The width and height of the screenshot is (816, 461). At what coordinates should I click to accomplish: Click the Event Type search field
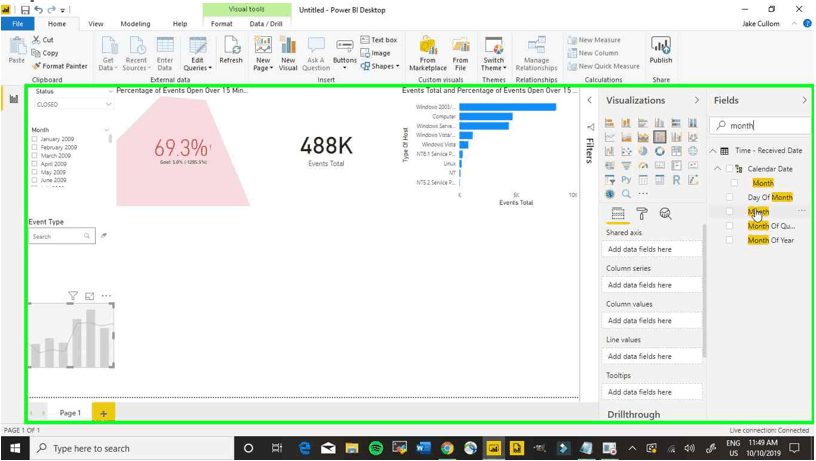(62, 236)
